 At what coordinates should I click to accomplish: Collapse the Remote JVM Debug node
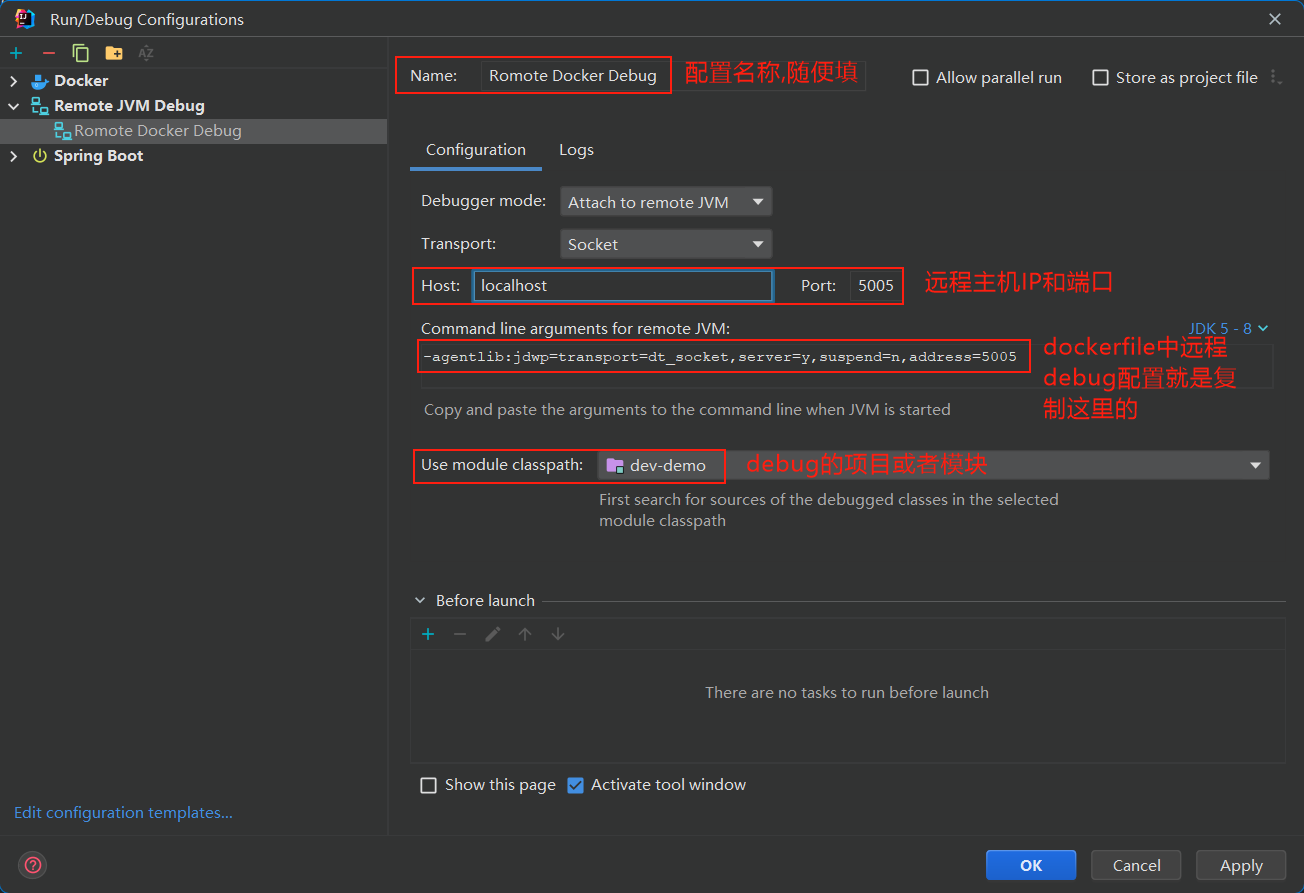(x=13, y=106)
